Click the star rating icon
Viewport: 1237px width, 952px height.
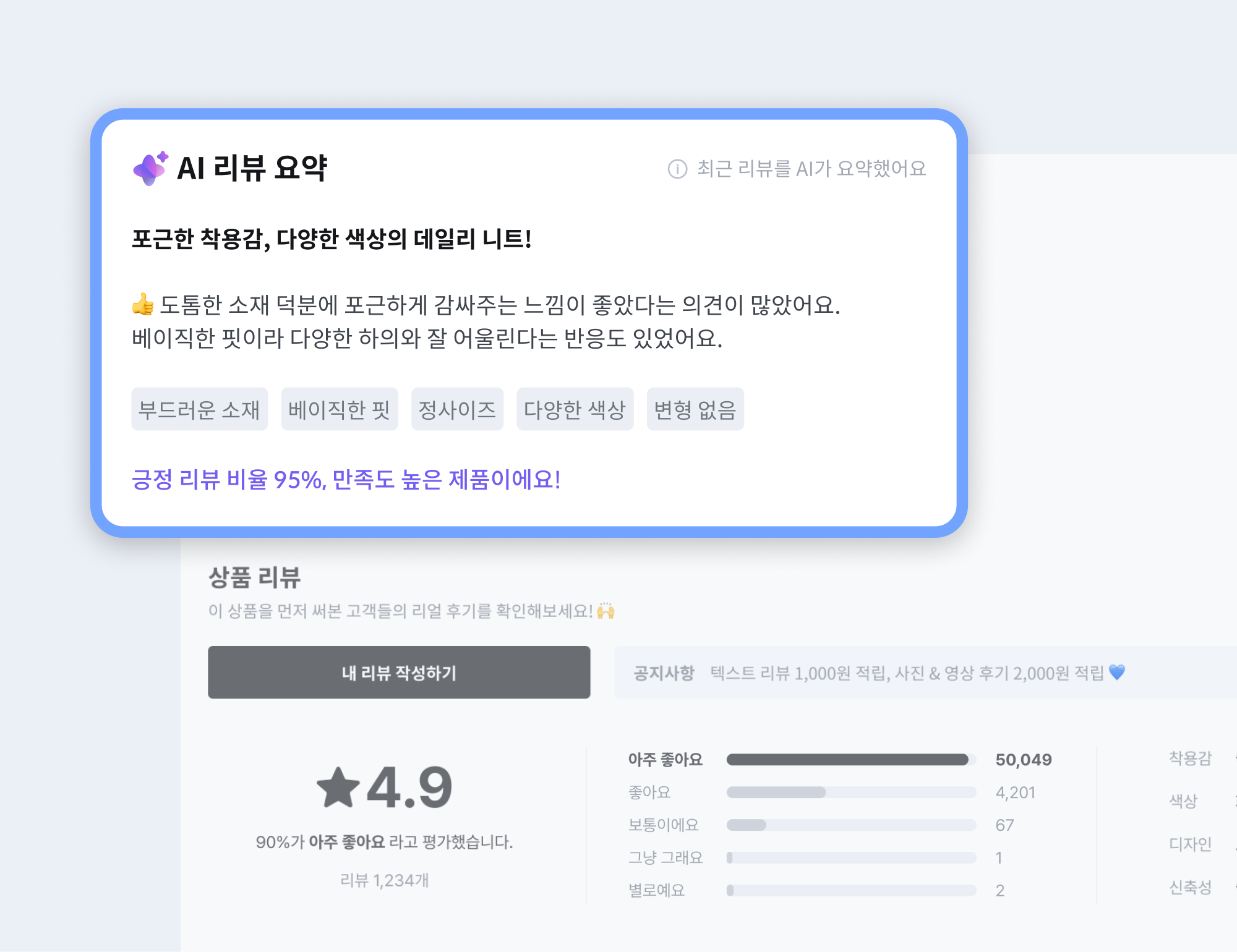(338, 788)
